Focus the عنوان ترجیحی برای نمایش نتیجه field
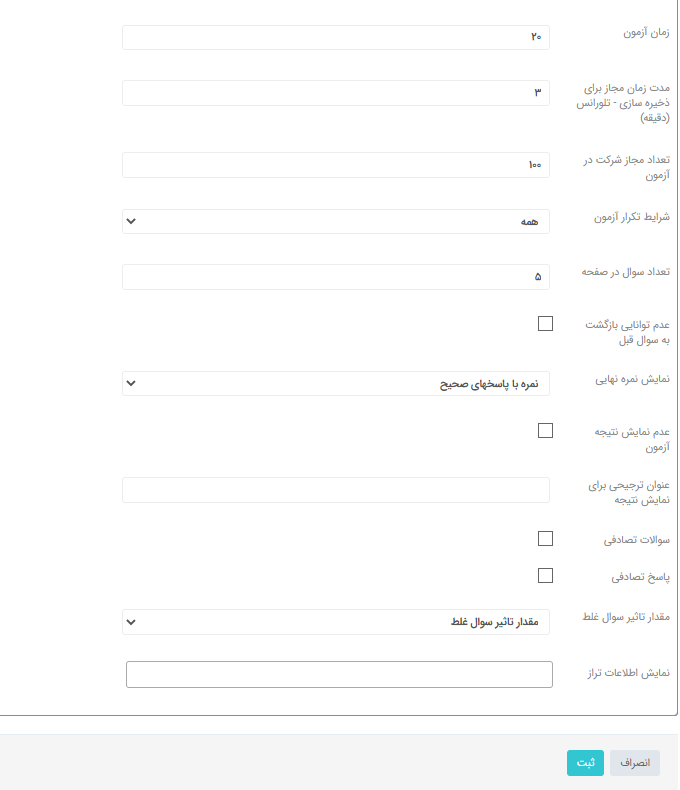 pyautogui.click(x=335, y=490)
